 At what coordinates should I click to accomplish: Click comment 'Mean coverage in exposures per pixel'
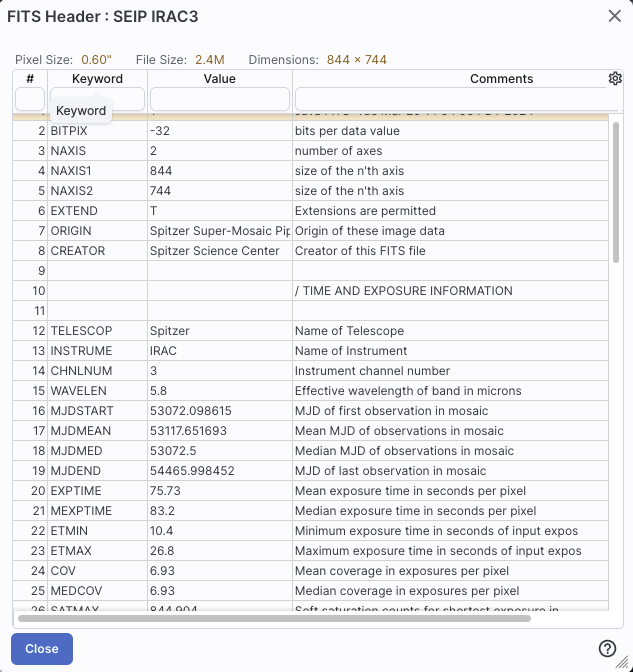(x=402, y=571)
